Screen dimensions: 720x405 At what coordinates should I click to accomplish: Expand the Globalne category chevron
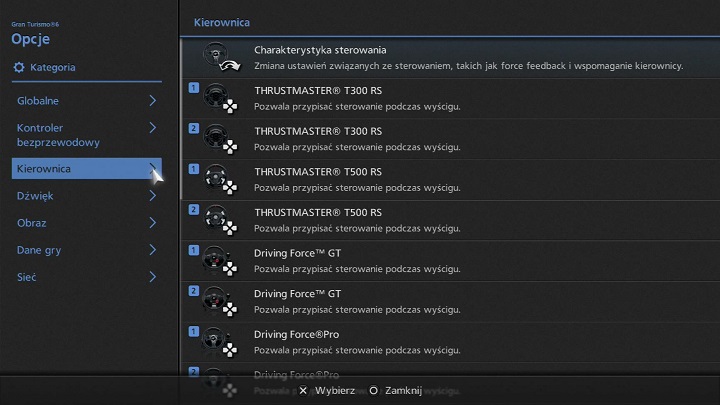(152, 101)
